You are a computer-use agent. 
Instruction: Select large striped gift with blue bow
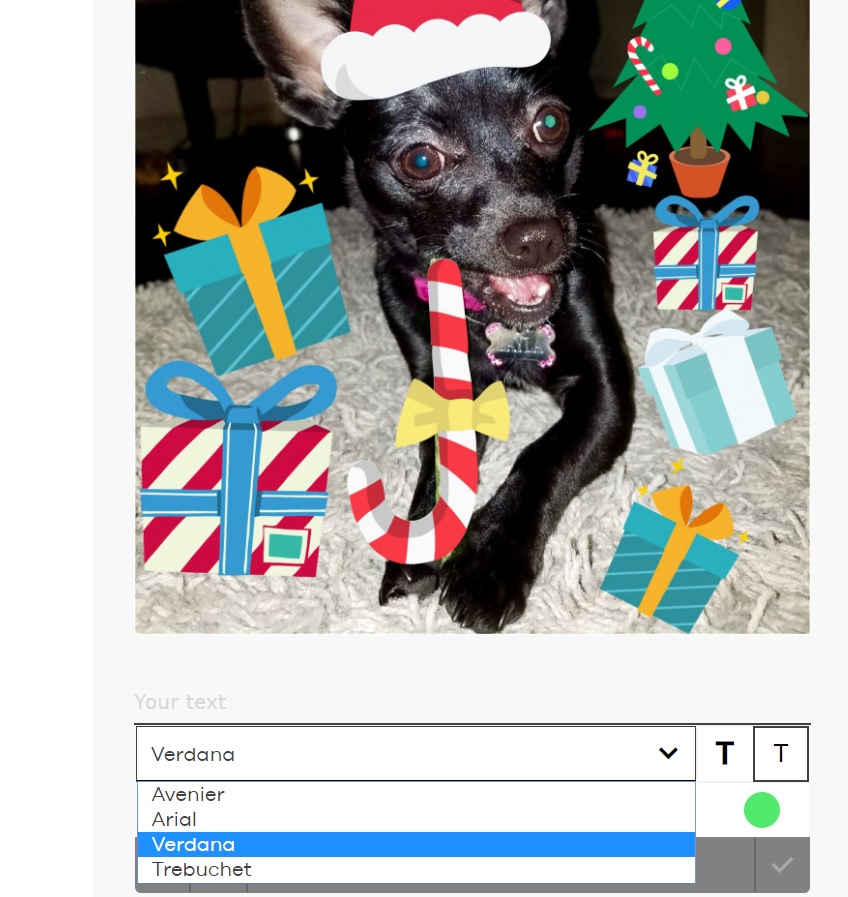click(236, 470)
